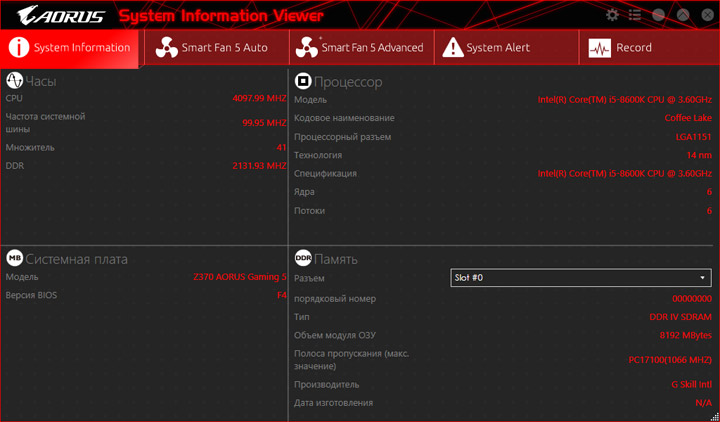Screen dimensions: 720x422
Task: Click the processor chip icon beside Процессор
Action: pyautogui.click(x=303, y=81)
